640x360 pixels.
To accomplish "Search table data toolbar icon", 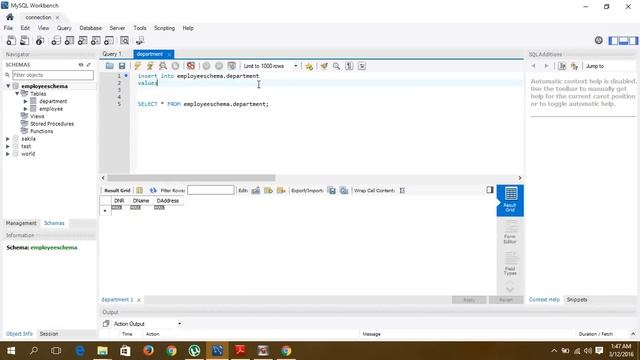I will 124,40.
